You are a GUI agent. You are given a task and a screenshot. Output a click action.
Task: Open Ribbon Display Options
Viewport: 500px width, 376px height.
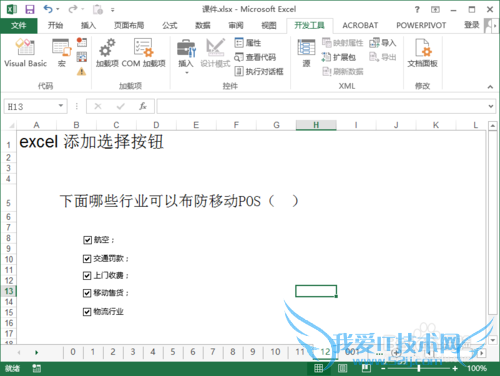pyautogui.click(x=435, y=9)
